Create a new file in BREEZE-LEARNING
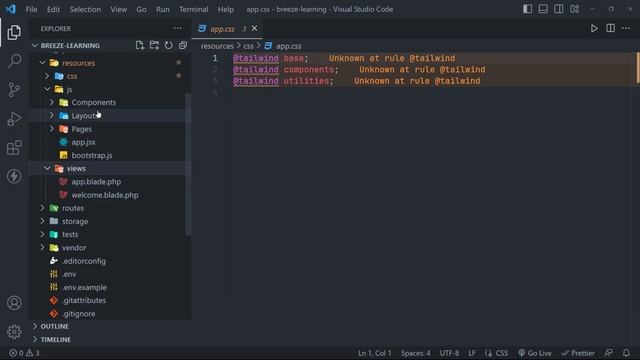Viewport: 640px width, 360px height. (x=140, y=45)
